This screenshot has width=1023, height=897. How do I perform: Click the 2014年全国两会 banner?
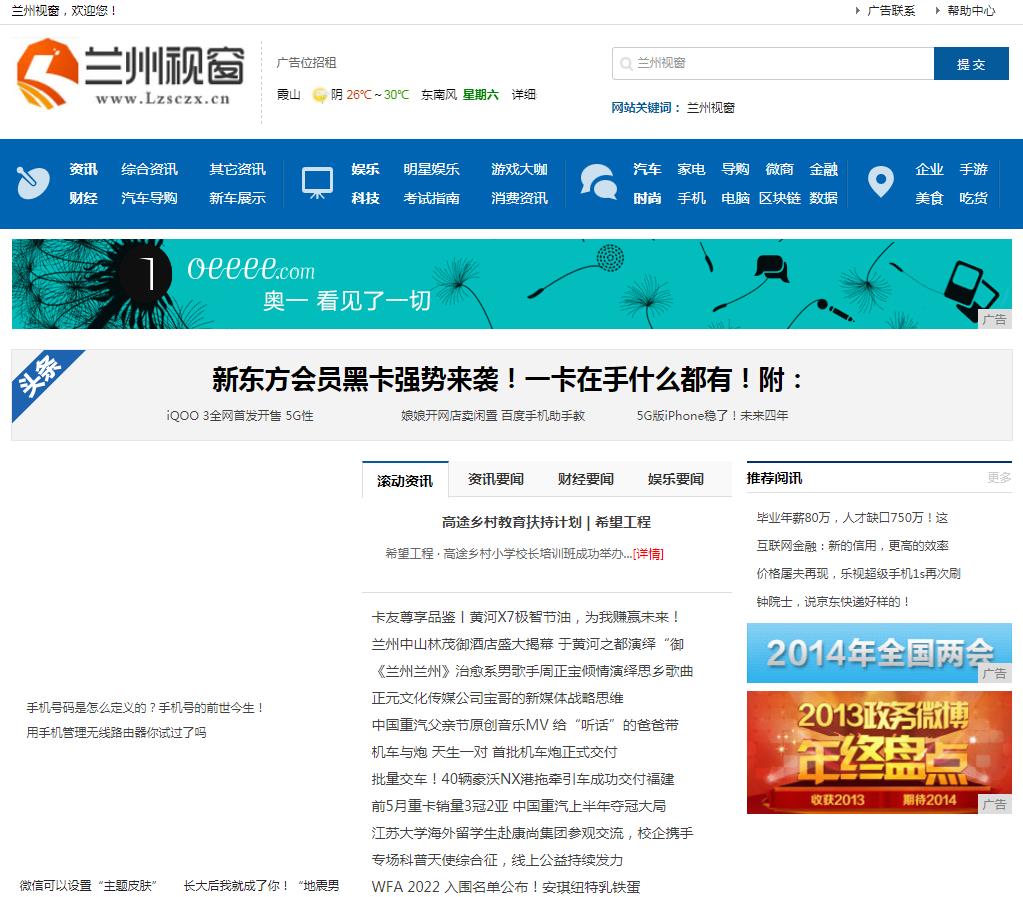(x=879, y=653)
